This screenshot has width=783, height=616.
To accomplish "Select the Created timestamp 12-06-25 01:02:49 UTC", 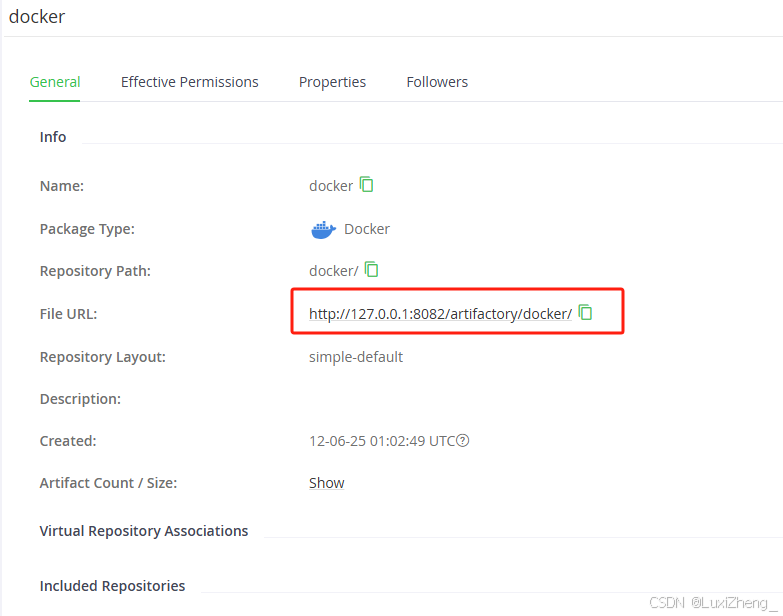I will coord(382,441).
